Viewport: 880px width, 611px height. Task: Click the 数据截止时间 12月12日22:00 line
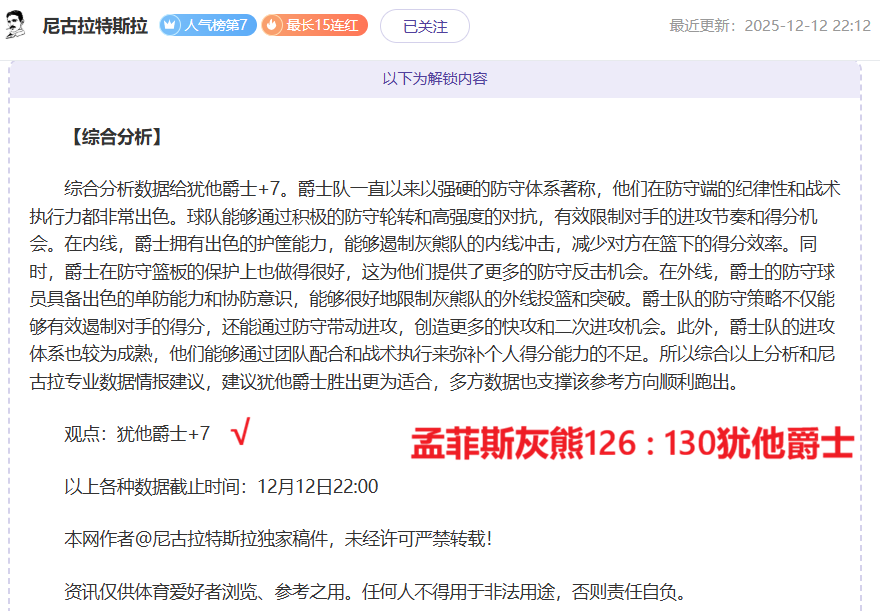click(221, 487)
